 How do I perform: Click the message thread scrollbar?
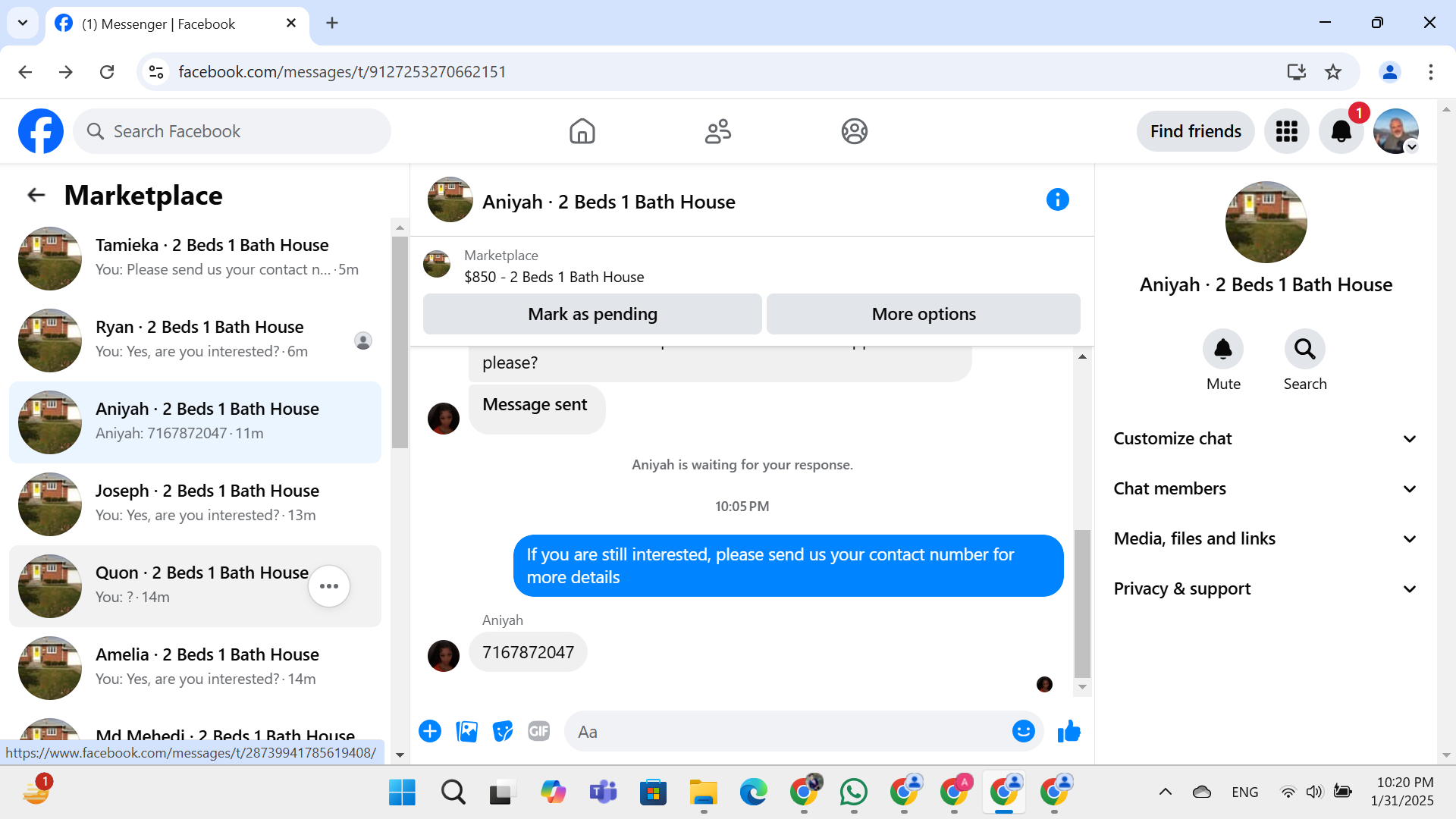(1082, 604)
